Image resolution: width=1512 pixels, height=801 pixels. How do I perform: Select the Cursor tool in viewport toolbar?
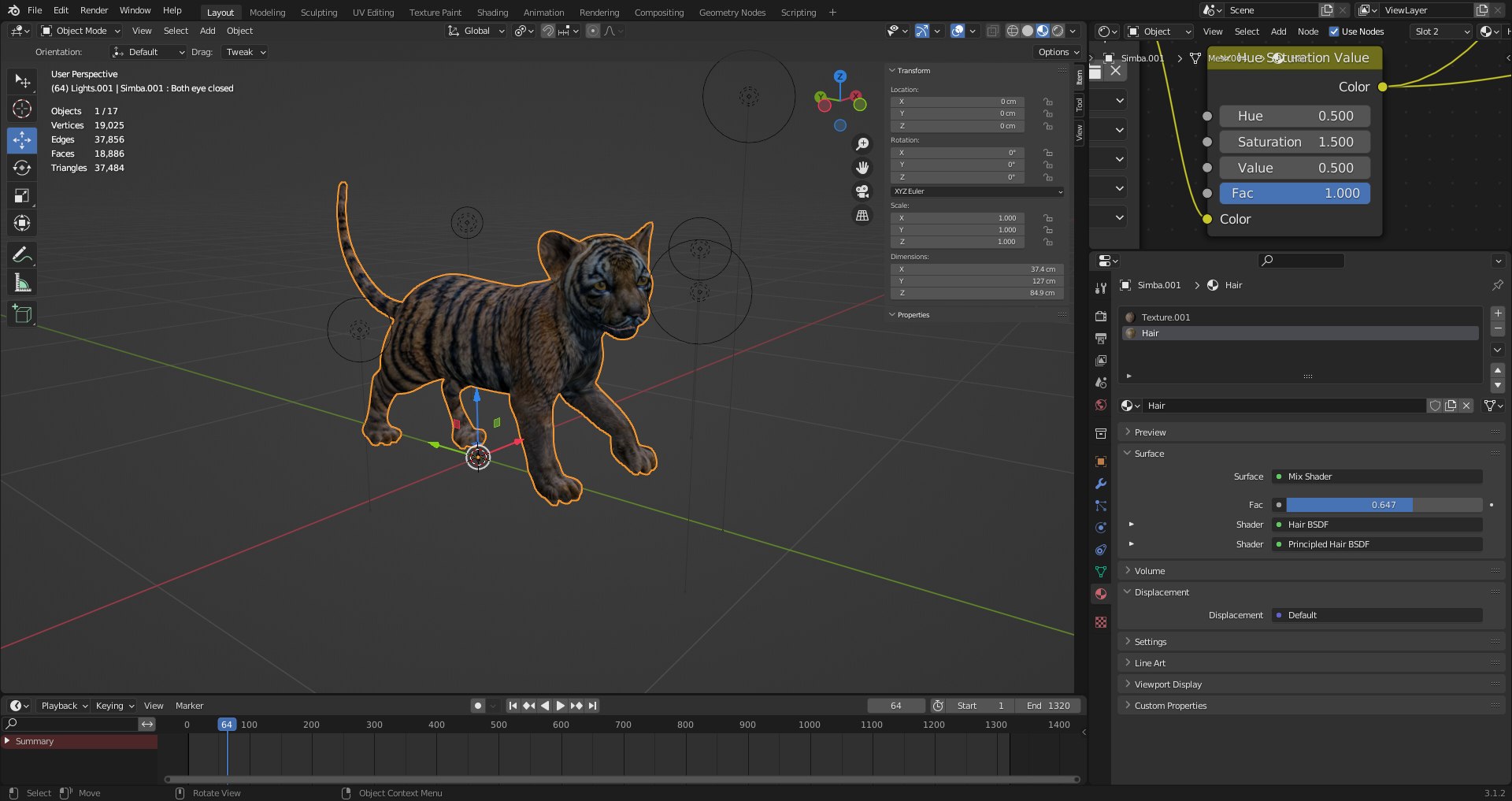click(x=22, y=109)
